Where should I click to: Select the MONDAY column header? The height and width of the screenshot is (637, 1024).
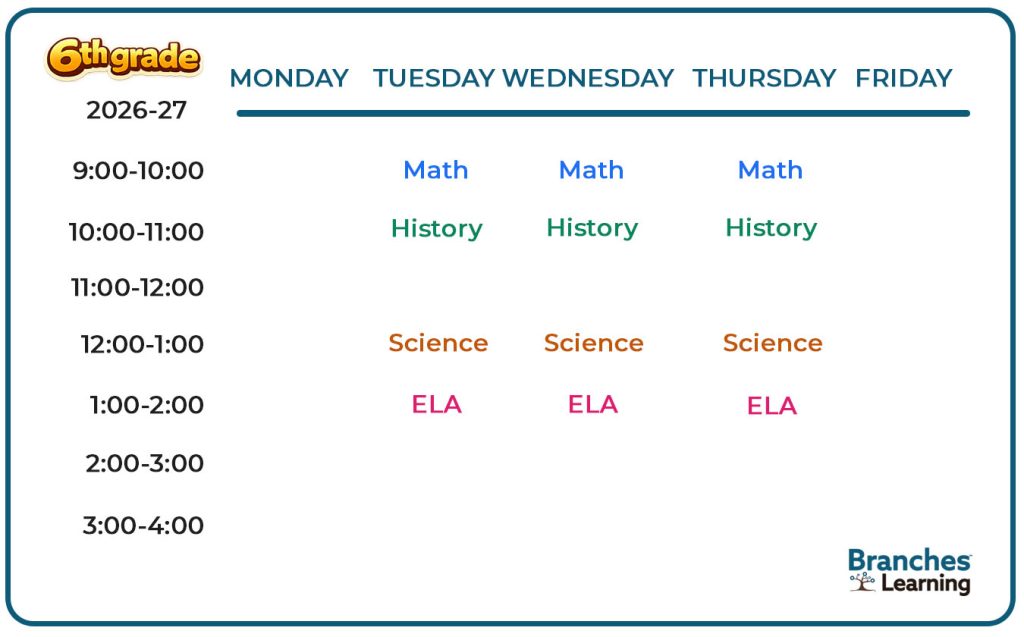tap(289, 78)
